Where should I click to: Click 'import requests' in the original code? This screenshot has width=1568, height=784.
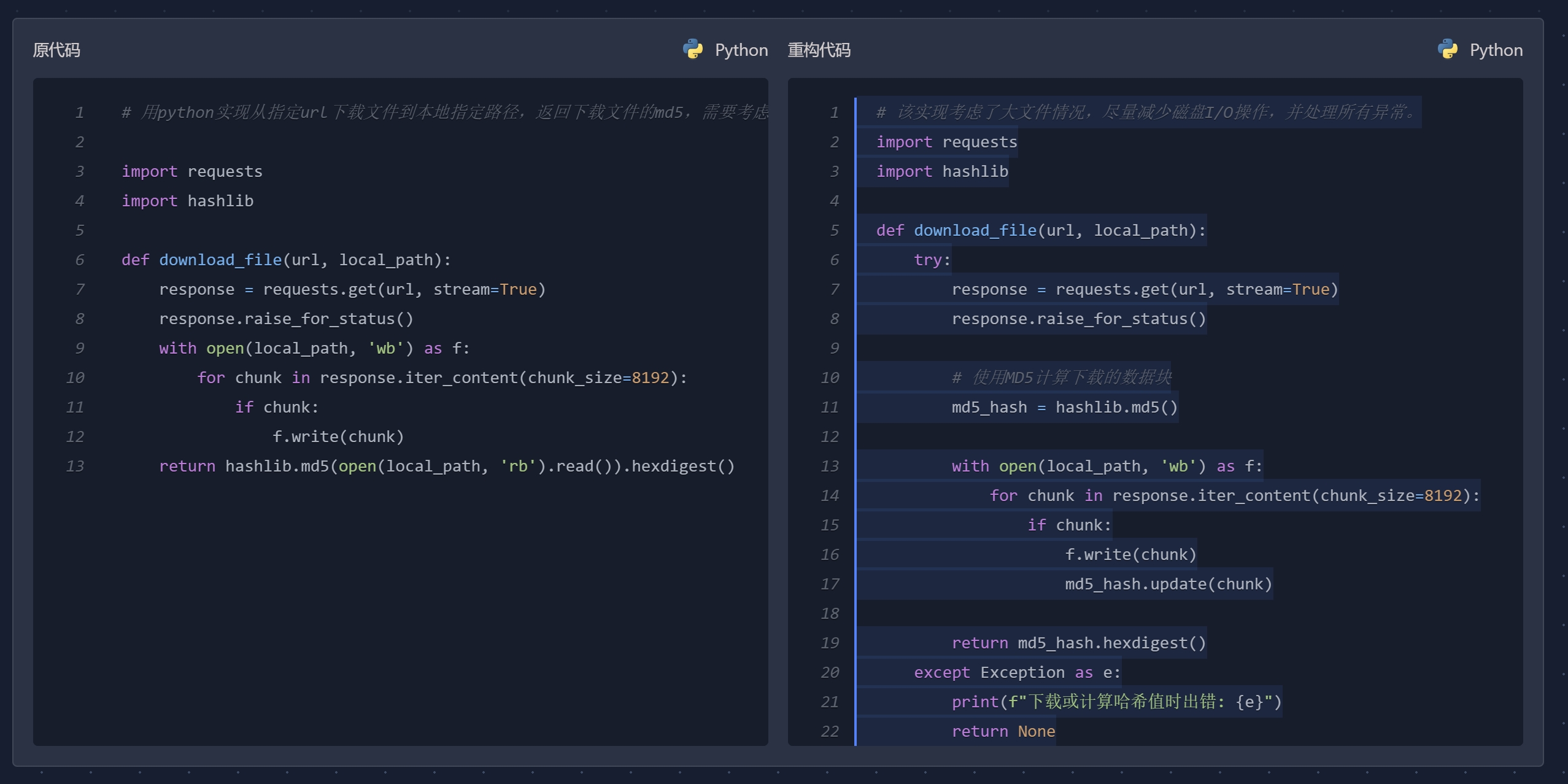click(x=192, y=171)
